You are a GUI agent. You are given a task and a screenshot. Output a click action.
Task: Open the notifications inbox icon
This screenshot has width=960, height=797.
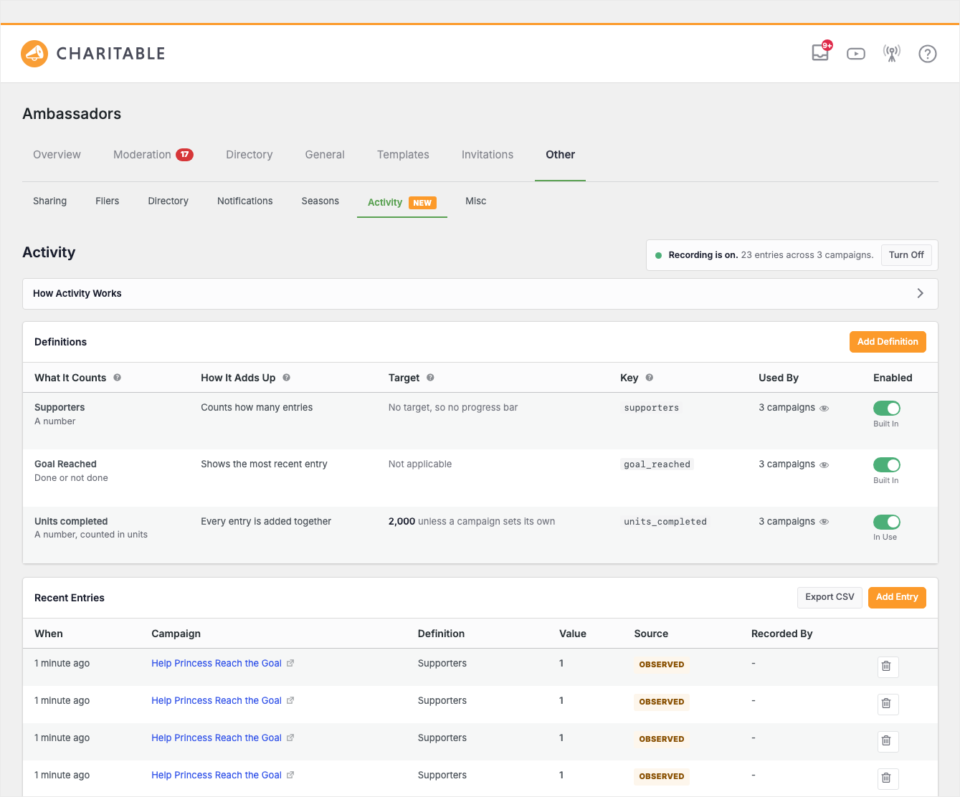coord(820,53)
